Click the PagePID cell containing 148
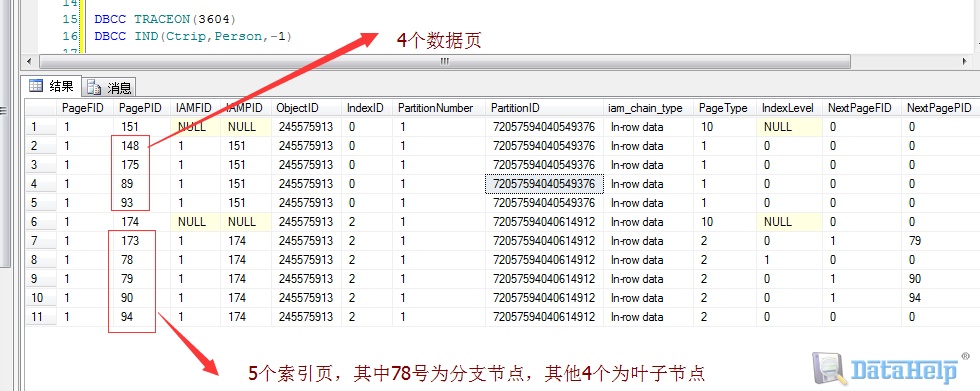 [x=142, y=146]
